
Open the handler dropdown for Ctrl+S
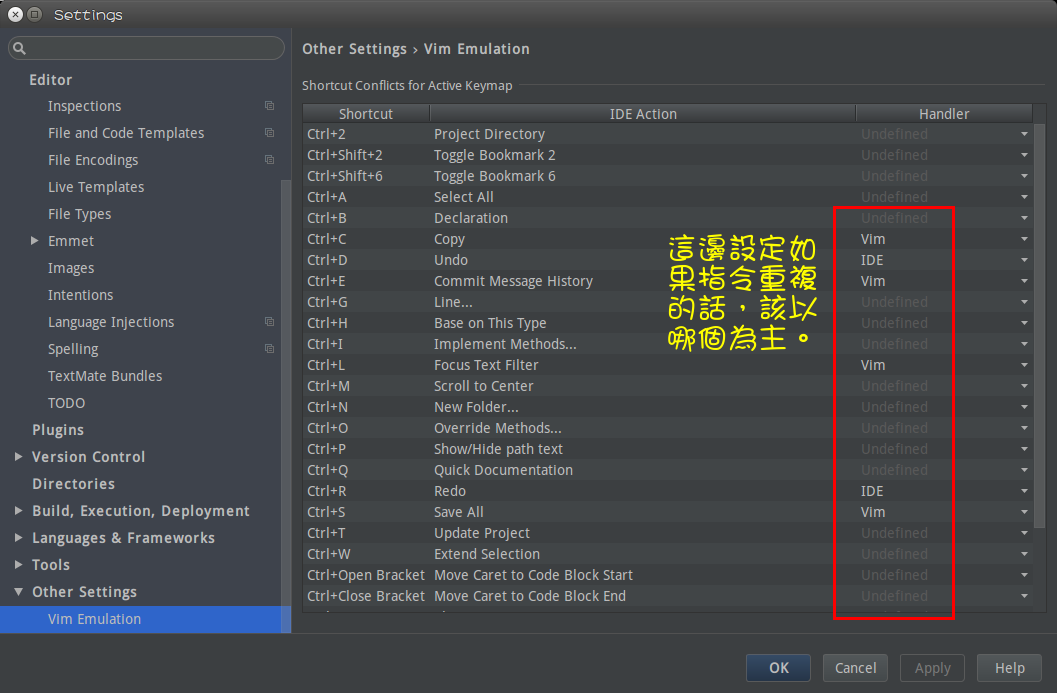pyautogui.click(x=1023, y=511)
